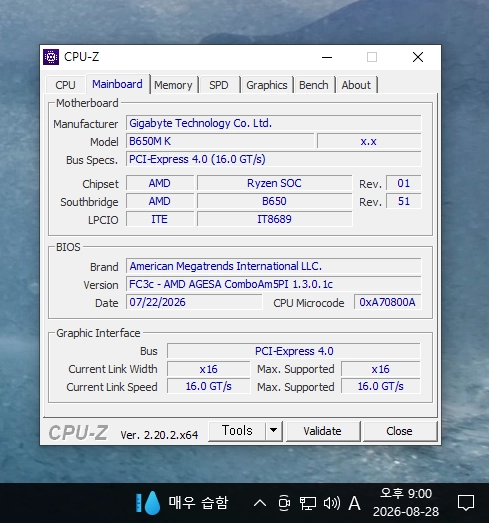Open the network tray icon
Viewport: 489px width, 523px height.
(308, 503)
